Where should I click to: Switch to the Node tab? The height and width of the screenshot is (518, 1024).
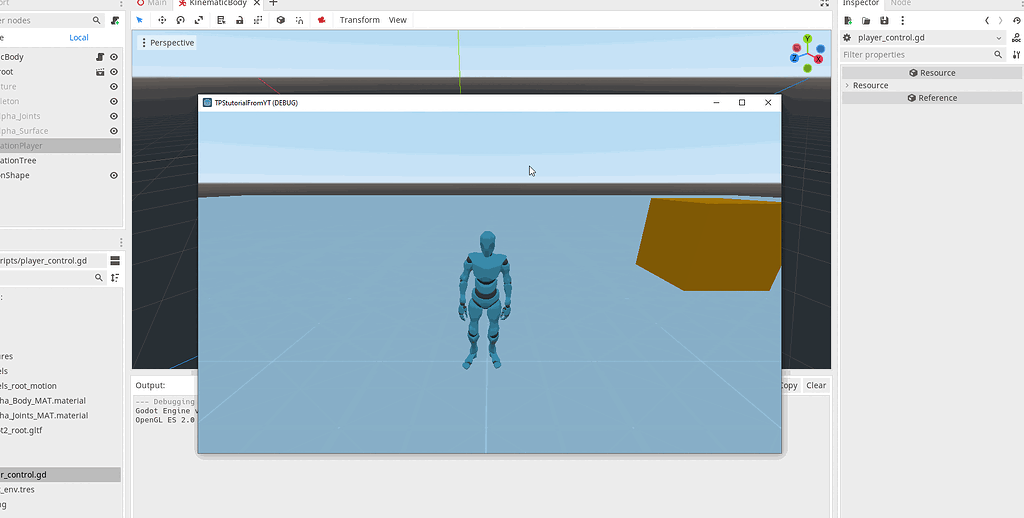[x=901, y=3]
